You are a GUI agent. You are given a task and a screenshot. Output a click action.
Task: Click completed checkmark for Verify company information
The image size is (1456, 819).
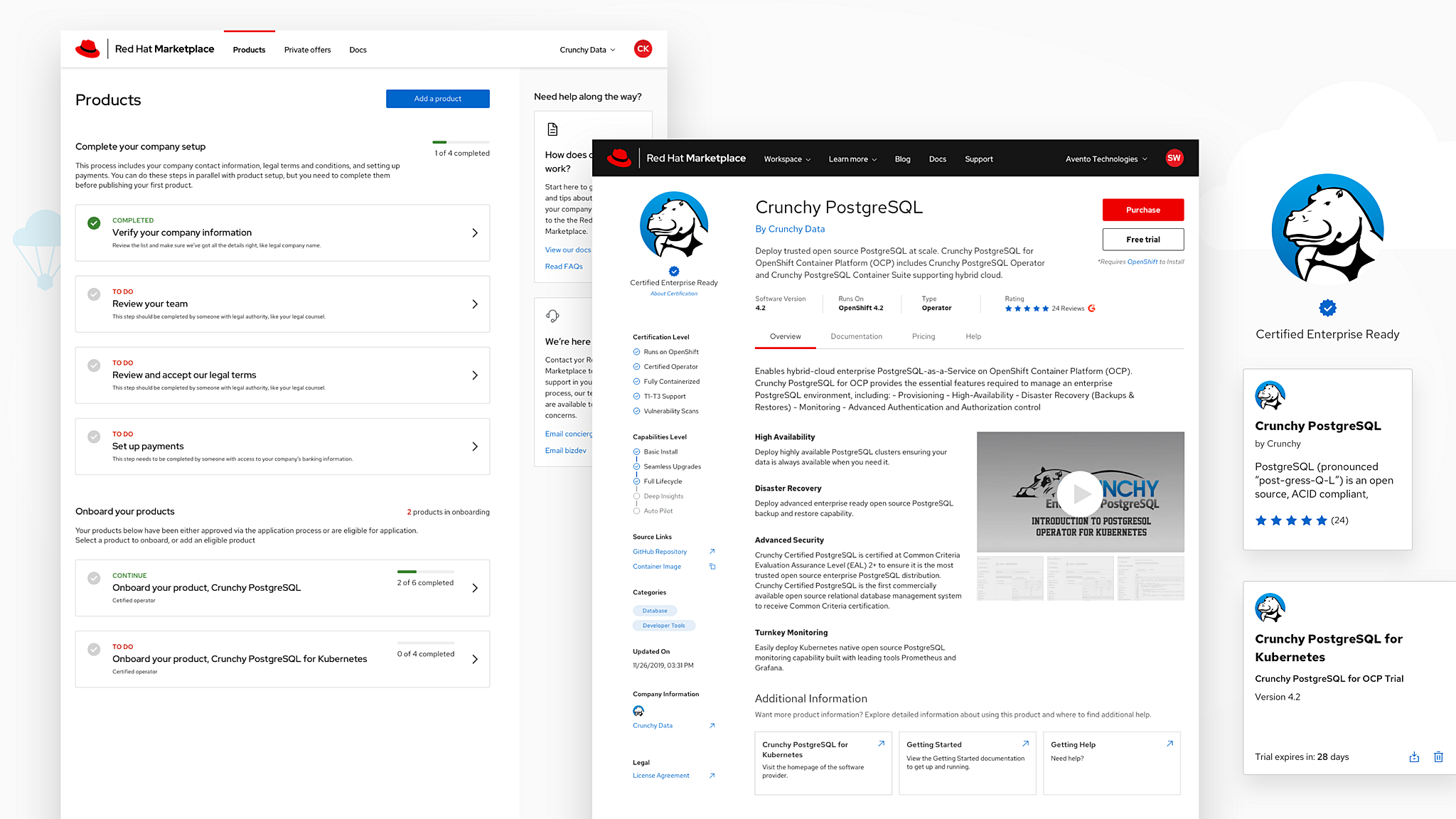94,223
